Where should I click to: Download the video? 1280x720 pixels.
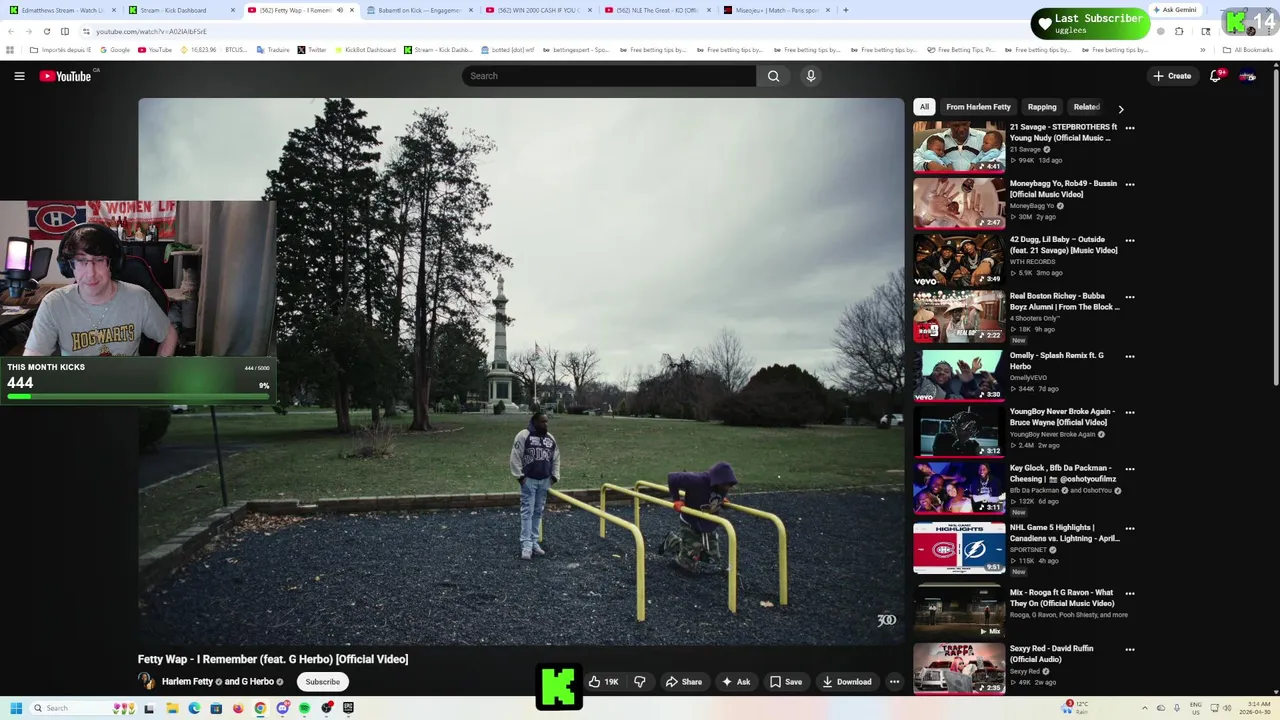pyautogui.click(x=847, y=682)
